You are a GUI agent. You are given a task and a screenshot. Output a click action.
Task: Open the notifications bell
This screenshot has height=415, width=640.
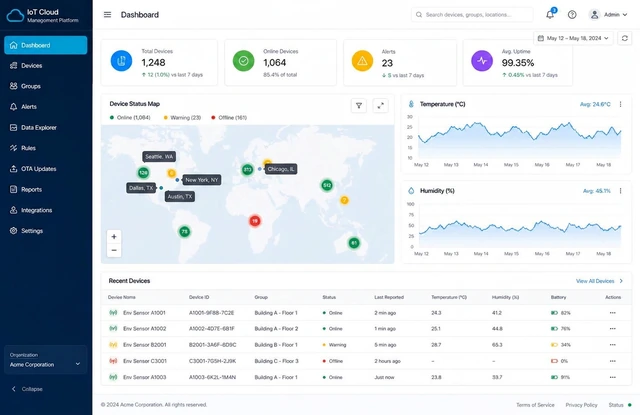[x=550, y=15]
